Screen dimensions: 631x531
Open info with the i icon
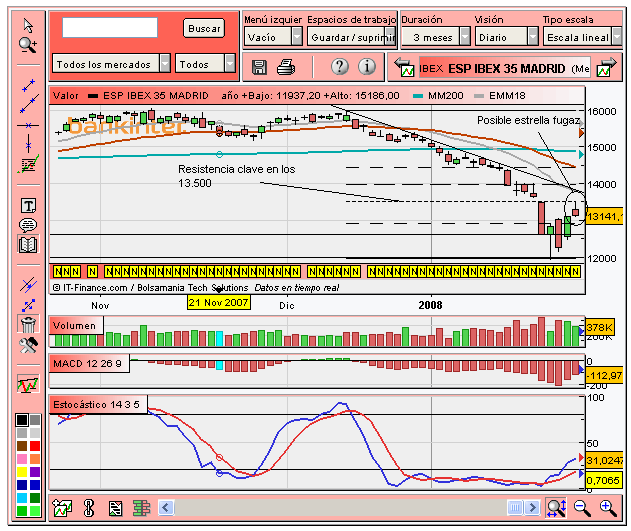click(x=367, y=66)
